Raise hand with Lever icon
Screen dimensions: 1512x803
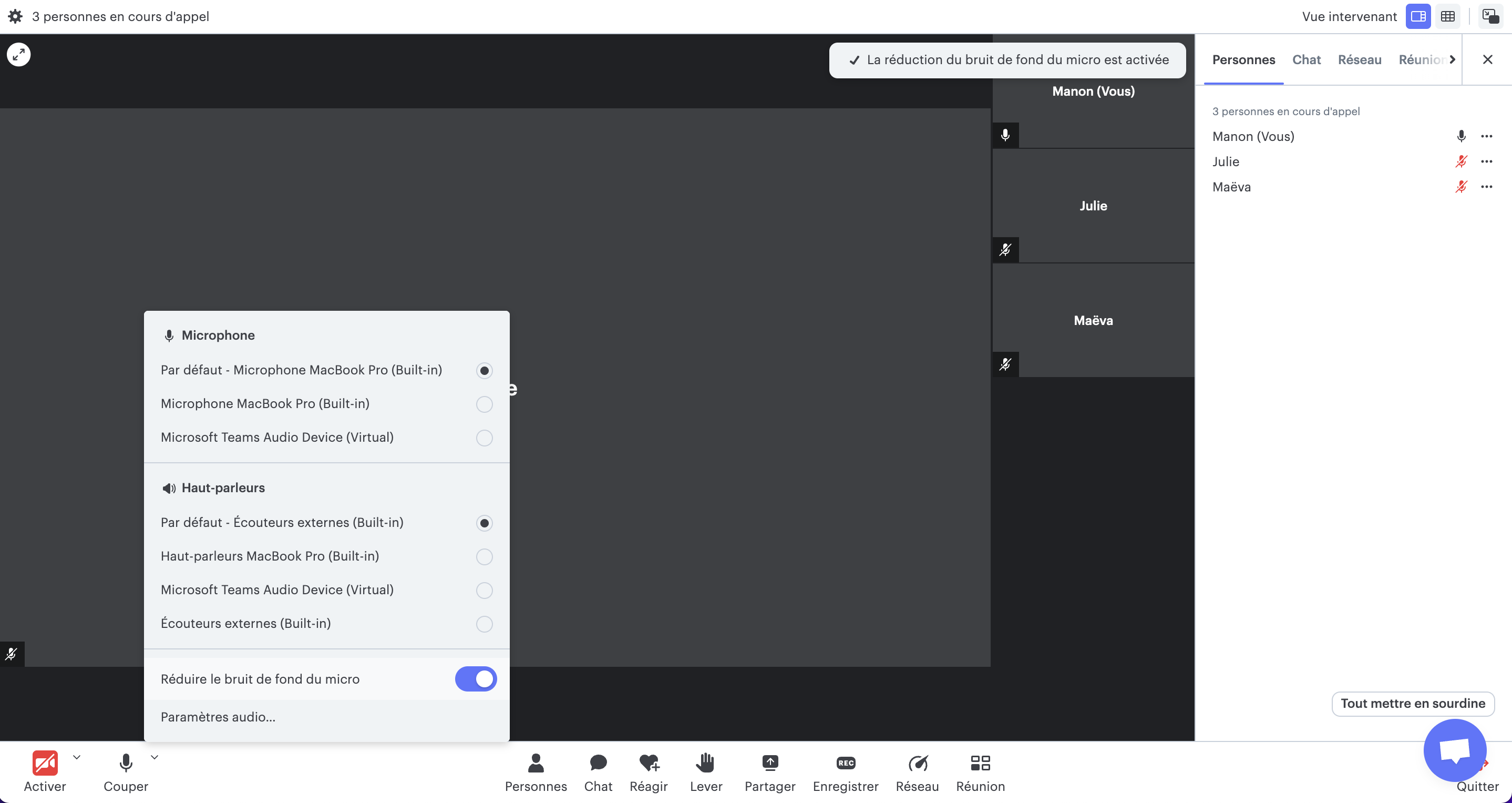click(x=705, y=763)
